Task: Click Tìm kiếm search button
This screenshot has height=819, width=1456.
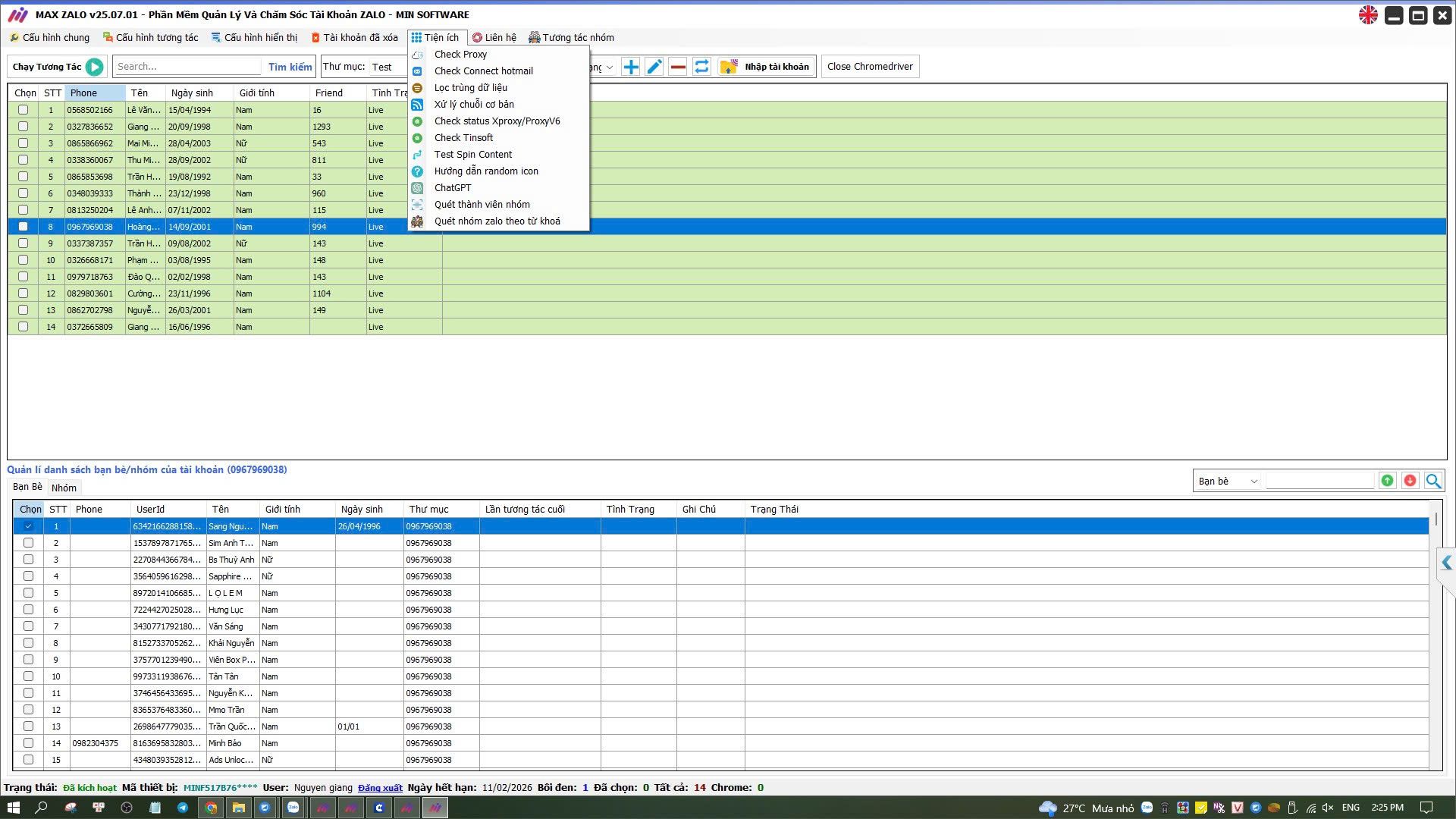Action: [290, 67]
